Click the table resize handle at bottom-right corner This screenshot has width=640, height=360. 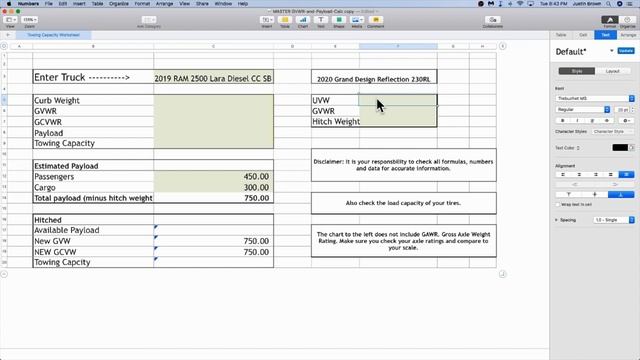(502, 274)
